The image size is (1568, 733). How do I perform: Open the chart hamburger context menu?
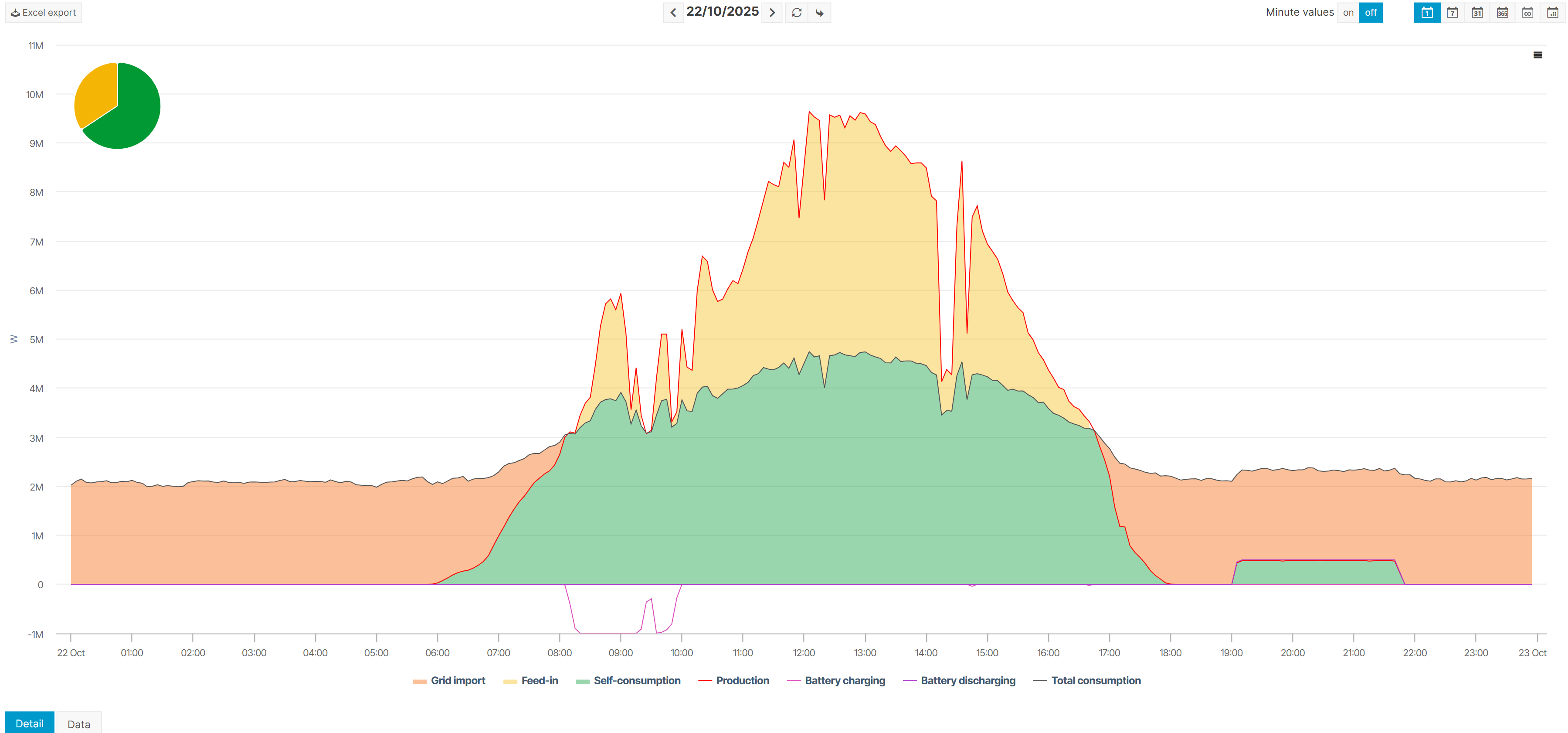click(1537, 55)
